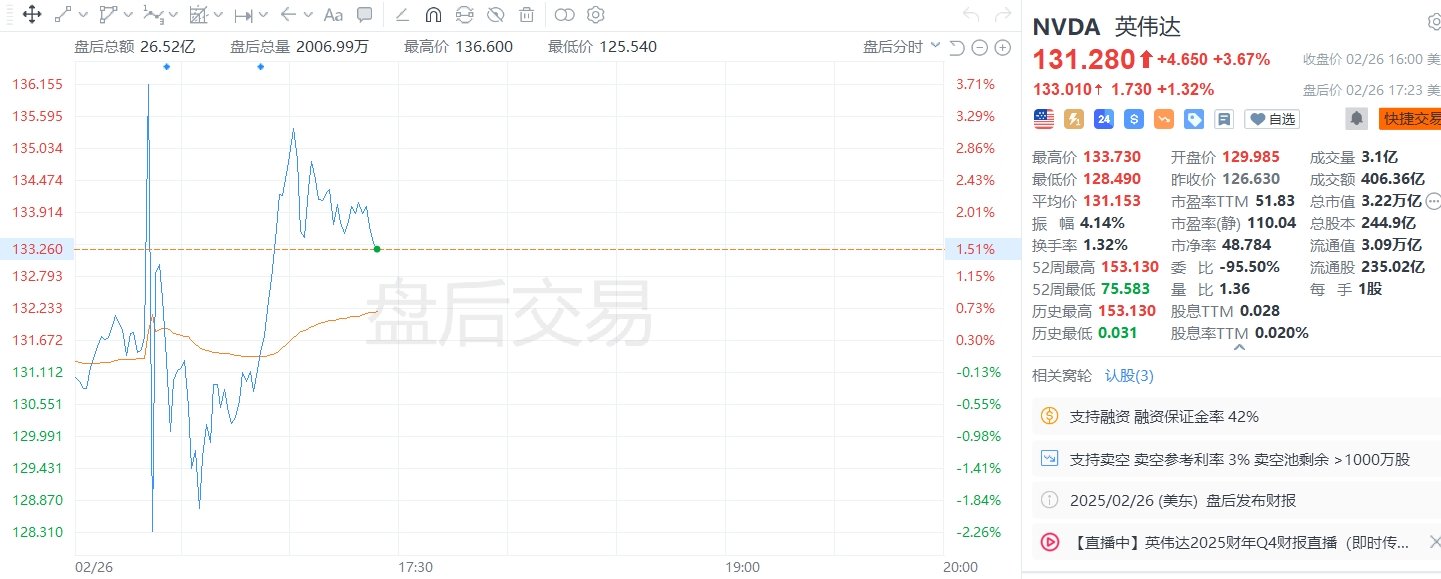The image size is (1441, 579).
Task: Click the blue price tag icon
Action: [x=1194, y=119]
